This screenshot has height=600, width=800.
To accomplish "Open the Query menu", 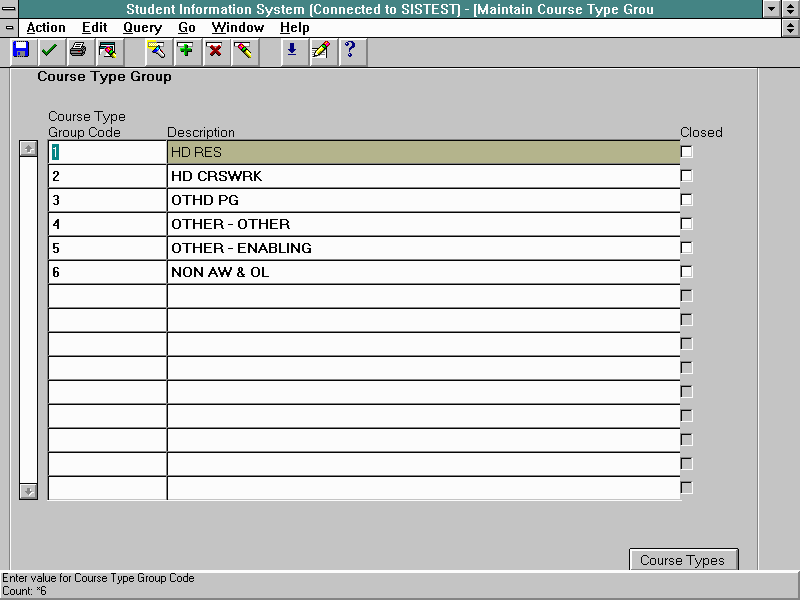I will [x=142, y=28].
